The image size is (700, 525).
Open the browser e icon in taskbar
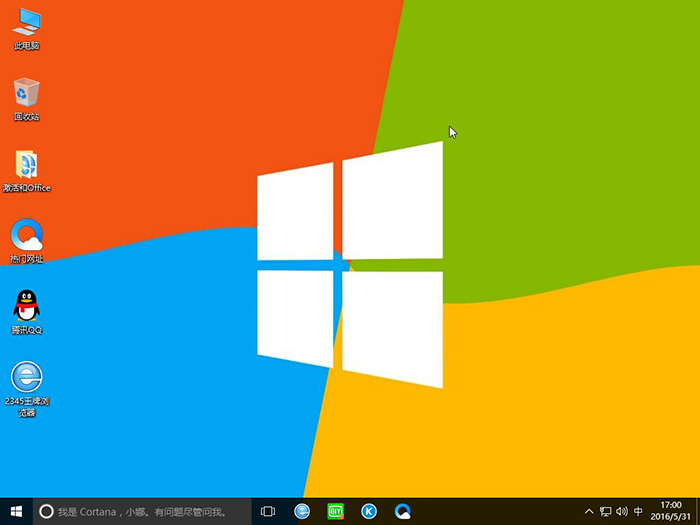pos(302,511)
